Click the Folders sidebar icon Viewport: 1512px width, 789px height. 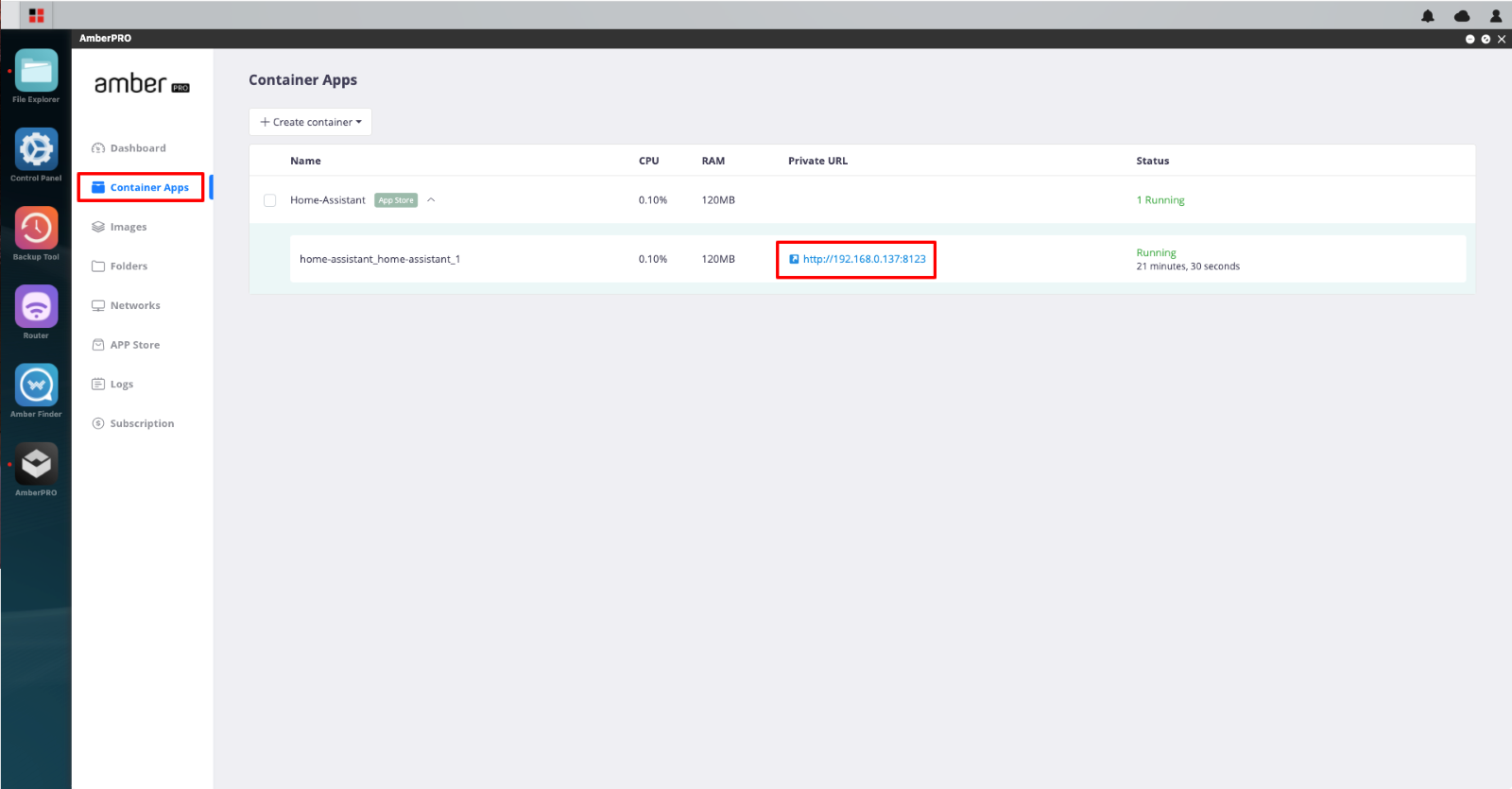[98, 266]
